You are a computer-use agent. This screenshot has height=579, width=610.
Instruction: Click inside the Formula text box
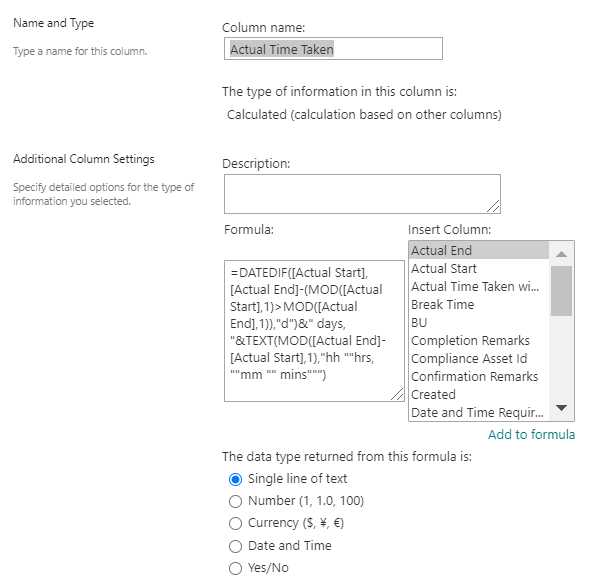click(314, 331)
